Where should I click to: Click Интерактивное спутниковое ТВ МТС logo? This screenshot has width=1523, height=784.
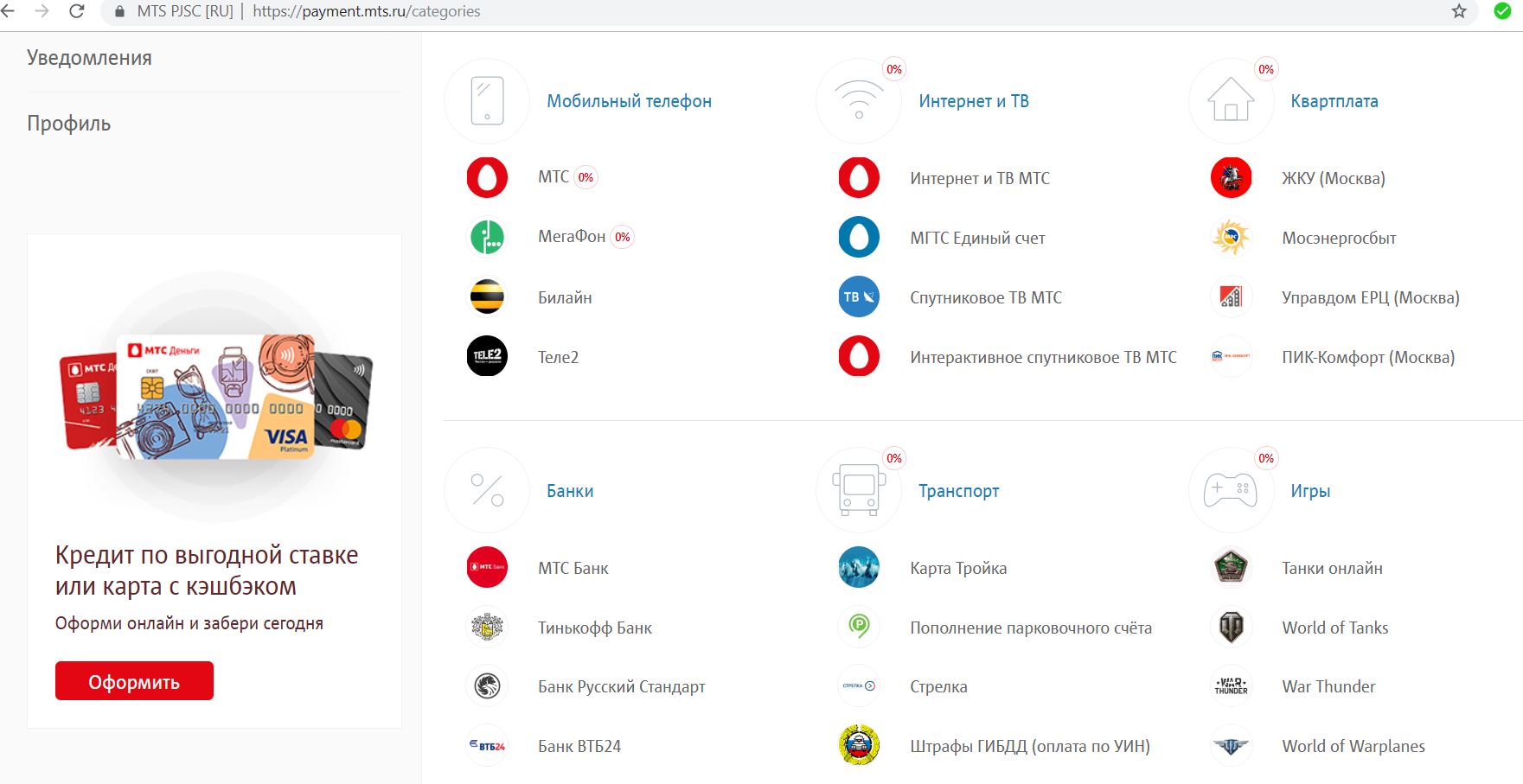(x=859, y=356)
